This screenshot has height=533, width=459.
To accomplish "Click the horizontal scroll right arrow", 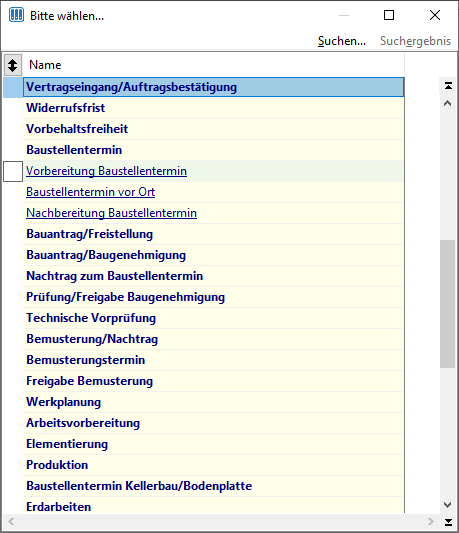I will pos(431,521).
